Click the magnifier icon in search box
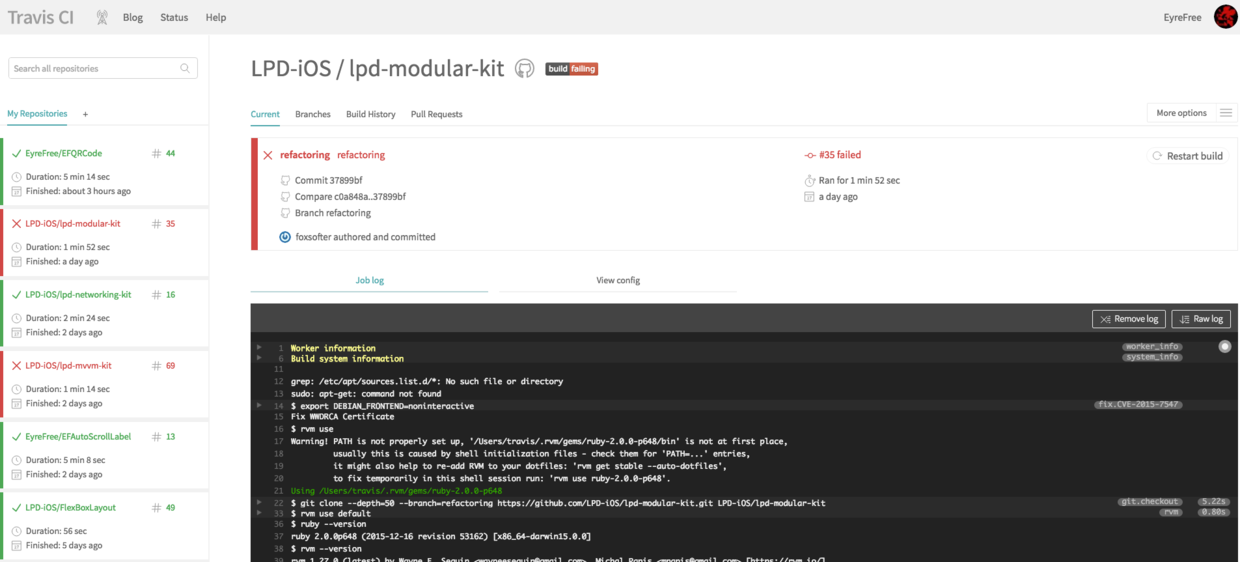1240x562 pixels. pyautogui.click(x=185, y=68)
